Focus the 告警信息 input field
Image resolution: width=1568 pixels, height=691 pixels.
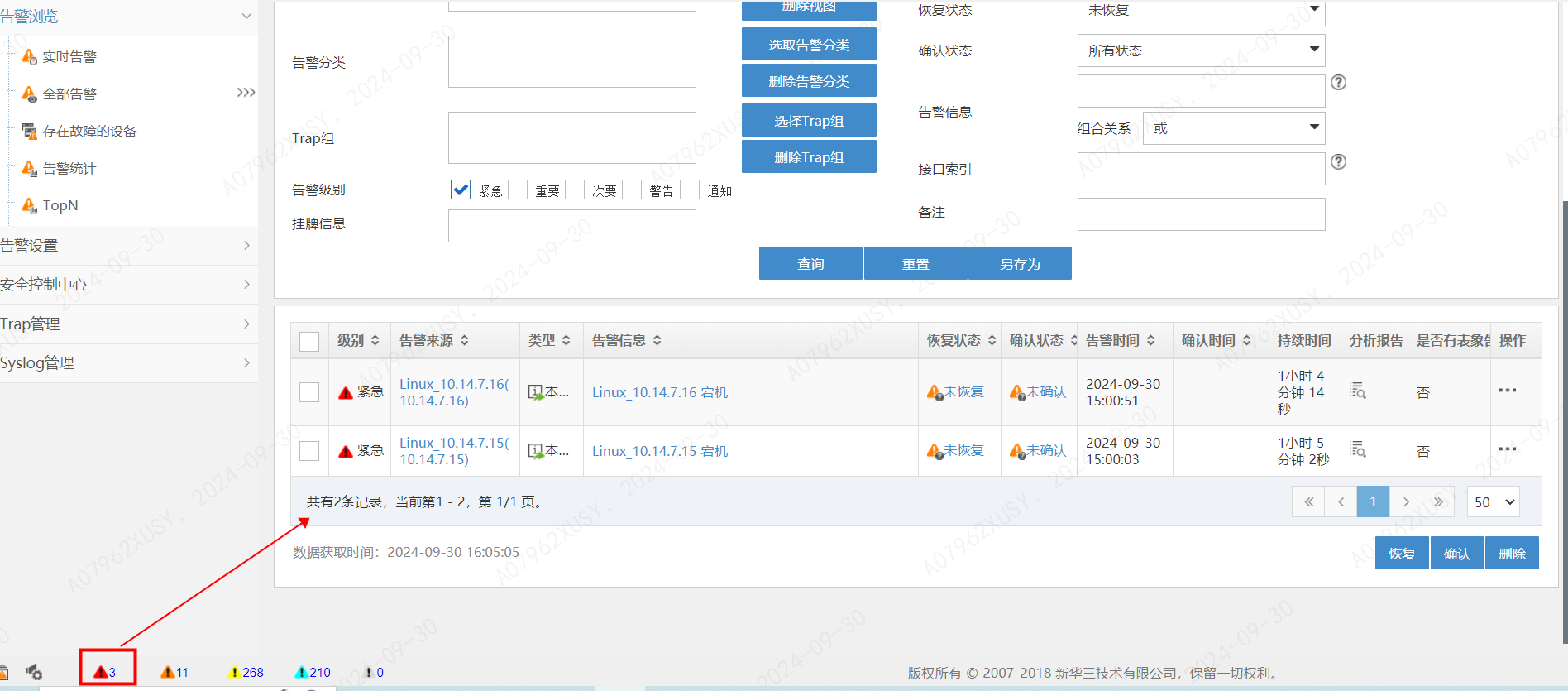tap(1201, 90)
